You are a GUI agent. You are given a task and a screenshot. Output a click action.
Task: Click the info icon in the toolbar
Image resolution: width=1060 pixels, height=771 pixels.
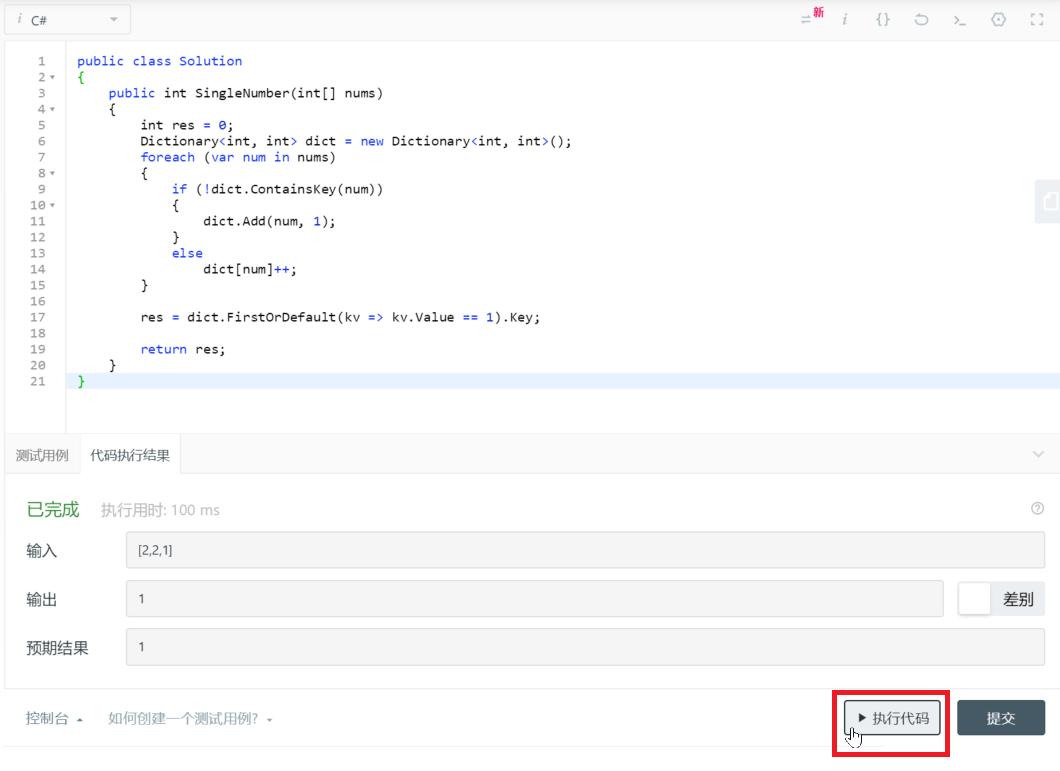coord(845,19)
